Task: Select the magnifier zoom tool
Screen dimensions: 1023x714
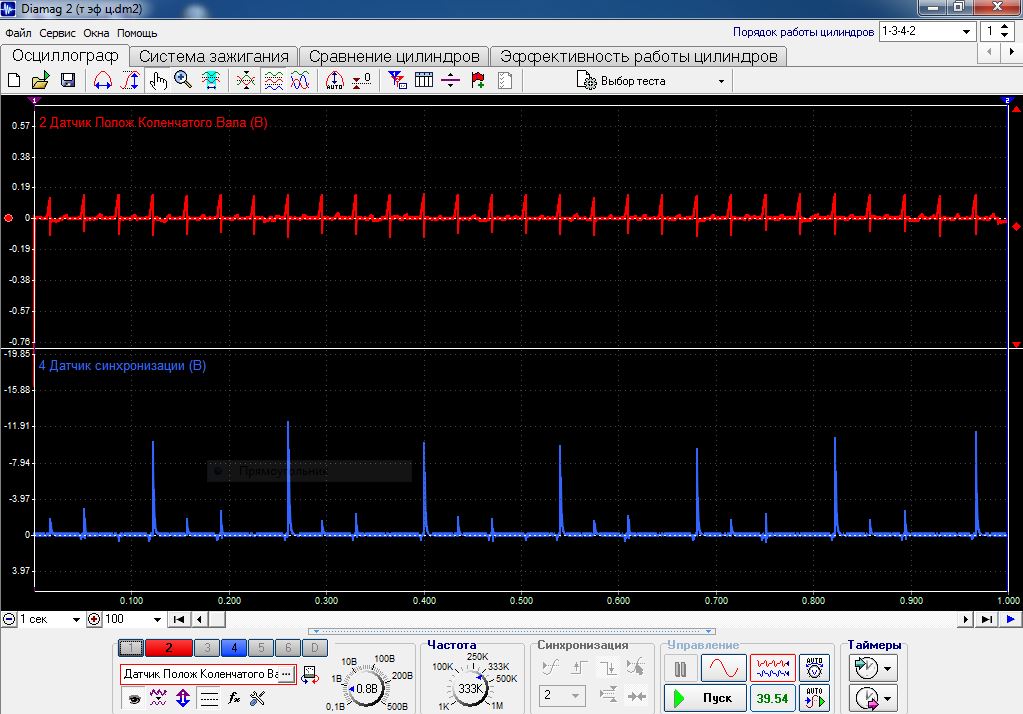Action: coord(183,80)
